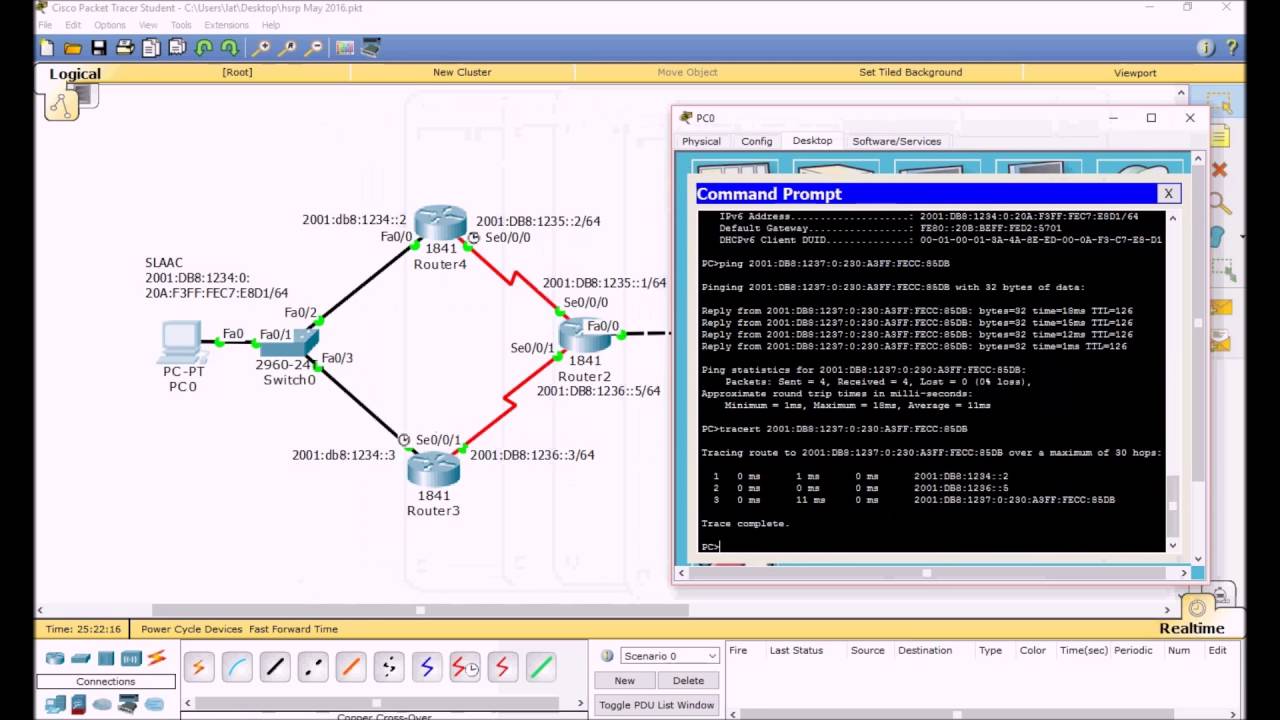
Task: Select Hubs device category
Action: tap(106, 658)
